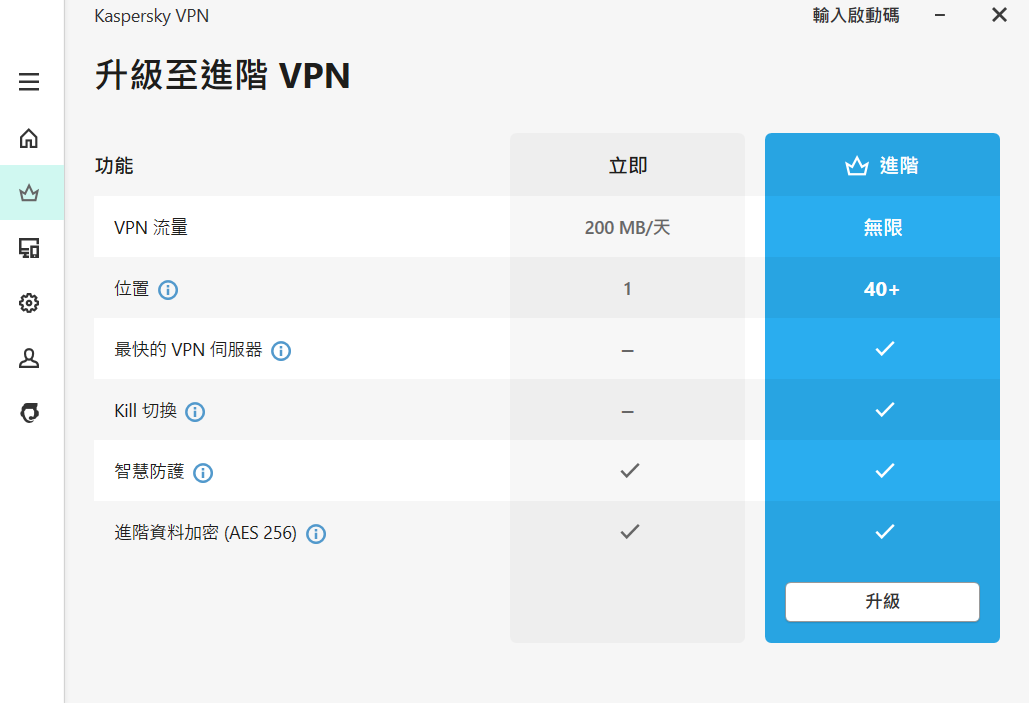Click the 進階 plan column header

882,166
